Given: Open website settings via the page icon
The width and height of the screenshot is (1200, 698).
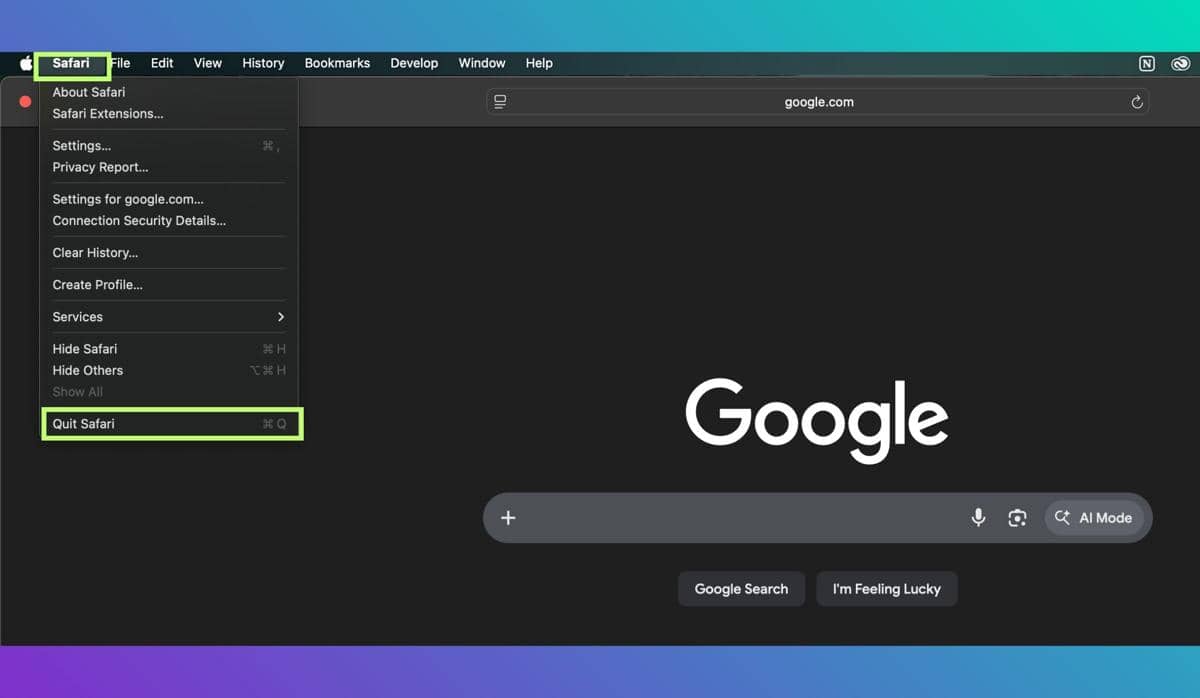Looking at the screenshot, I should click(498, 101).
